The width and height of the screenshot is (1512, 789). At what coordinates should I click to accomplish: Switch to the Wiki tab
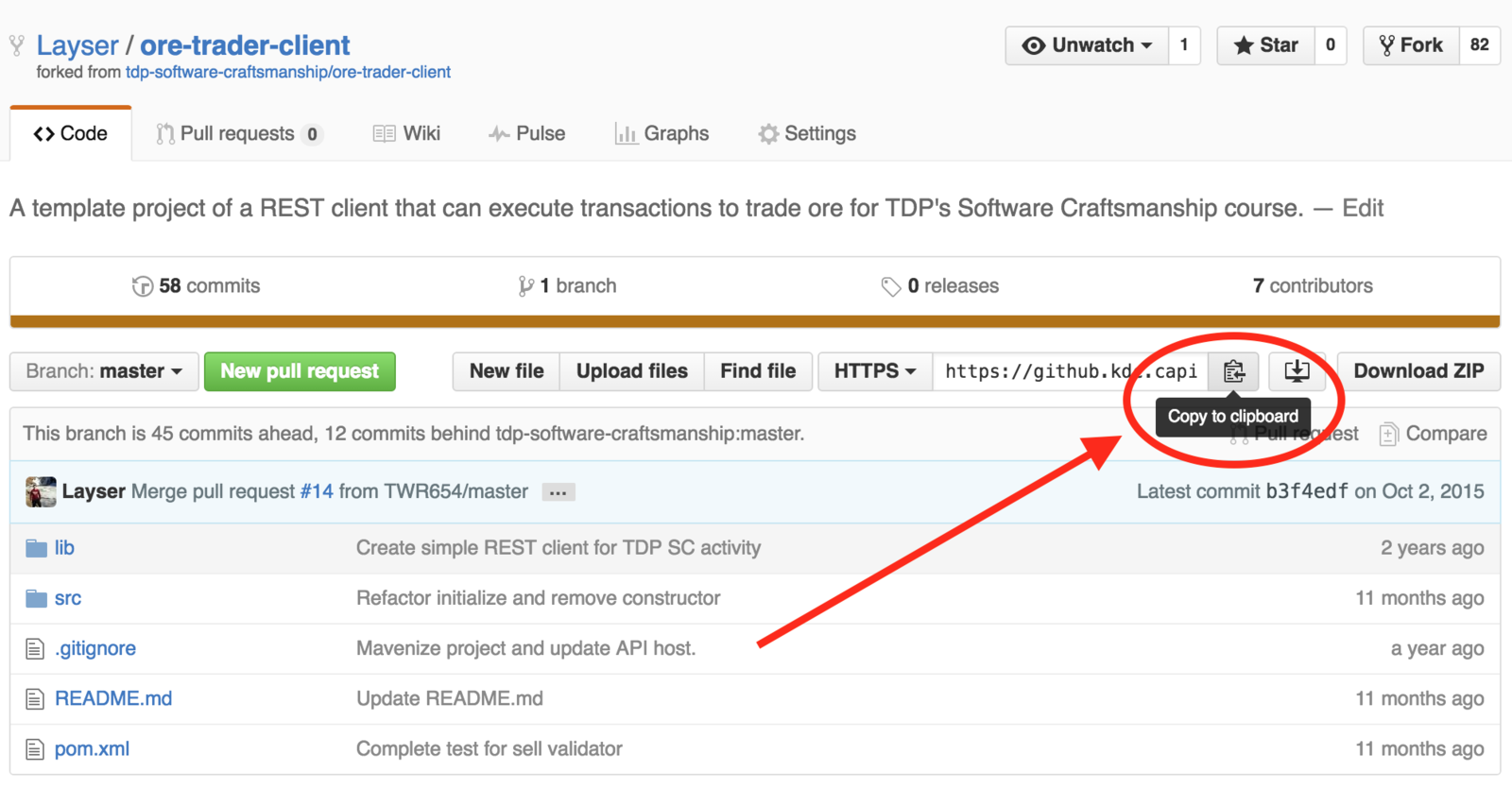click(x=407, y=134)
